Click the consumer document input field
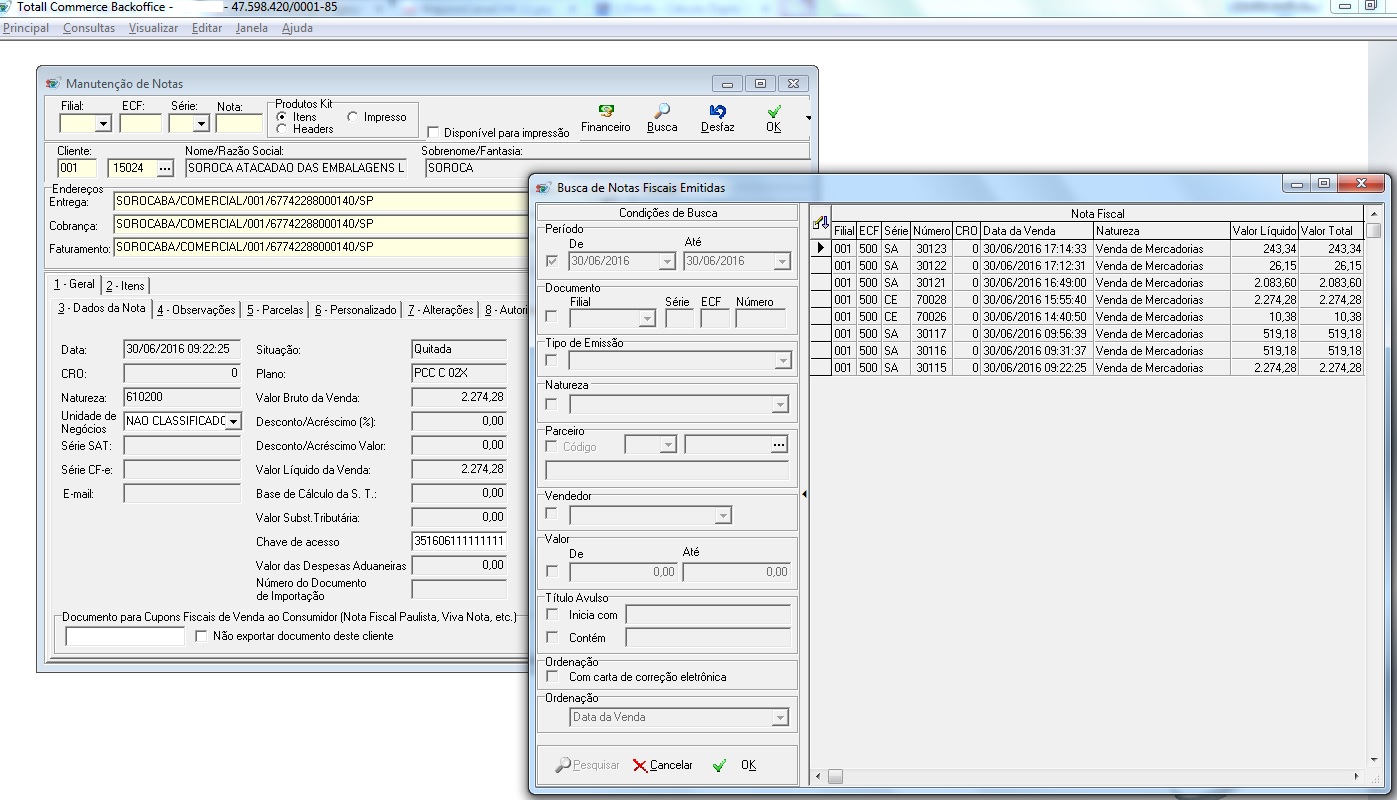Screen dimensions: 1397x800 coord(125,636)
